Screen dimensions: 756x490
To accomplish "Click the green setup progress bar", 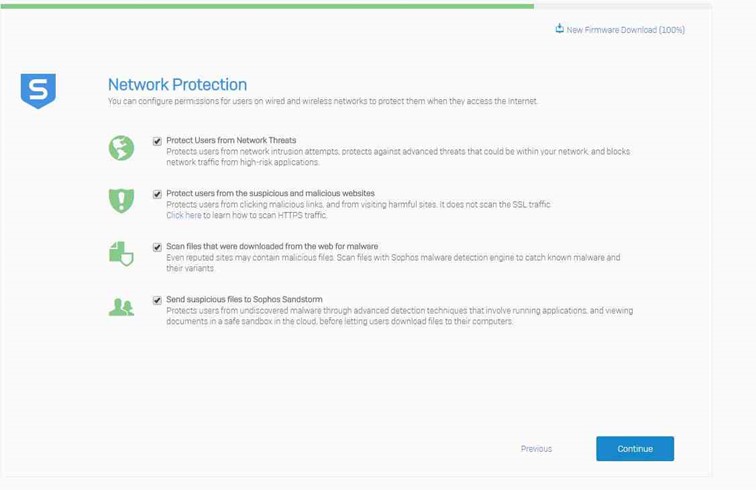I will (270, 5).
